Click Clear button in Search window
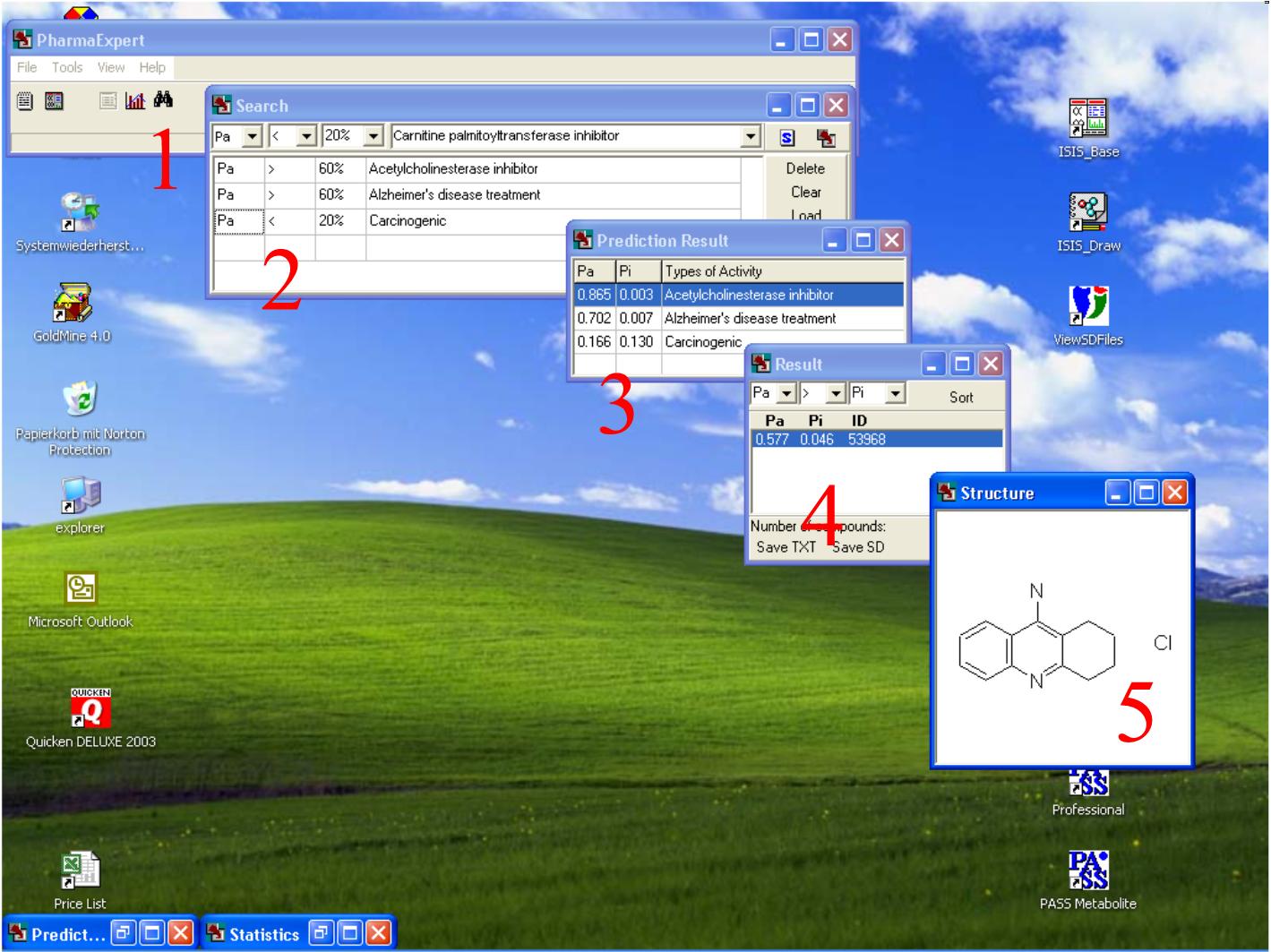Image resolution: width=1271 pixels, height=952 pixels. [805, 192]
